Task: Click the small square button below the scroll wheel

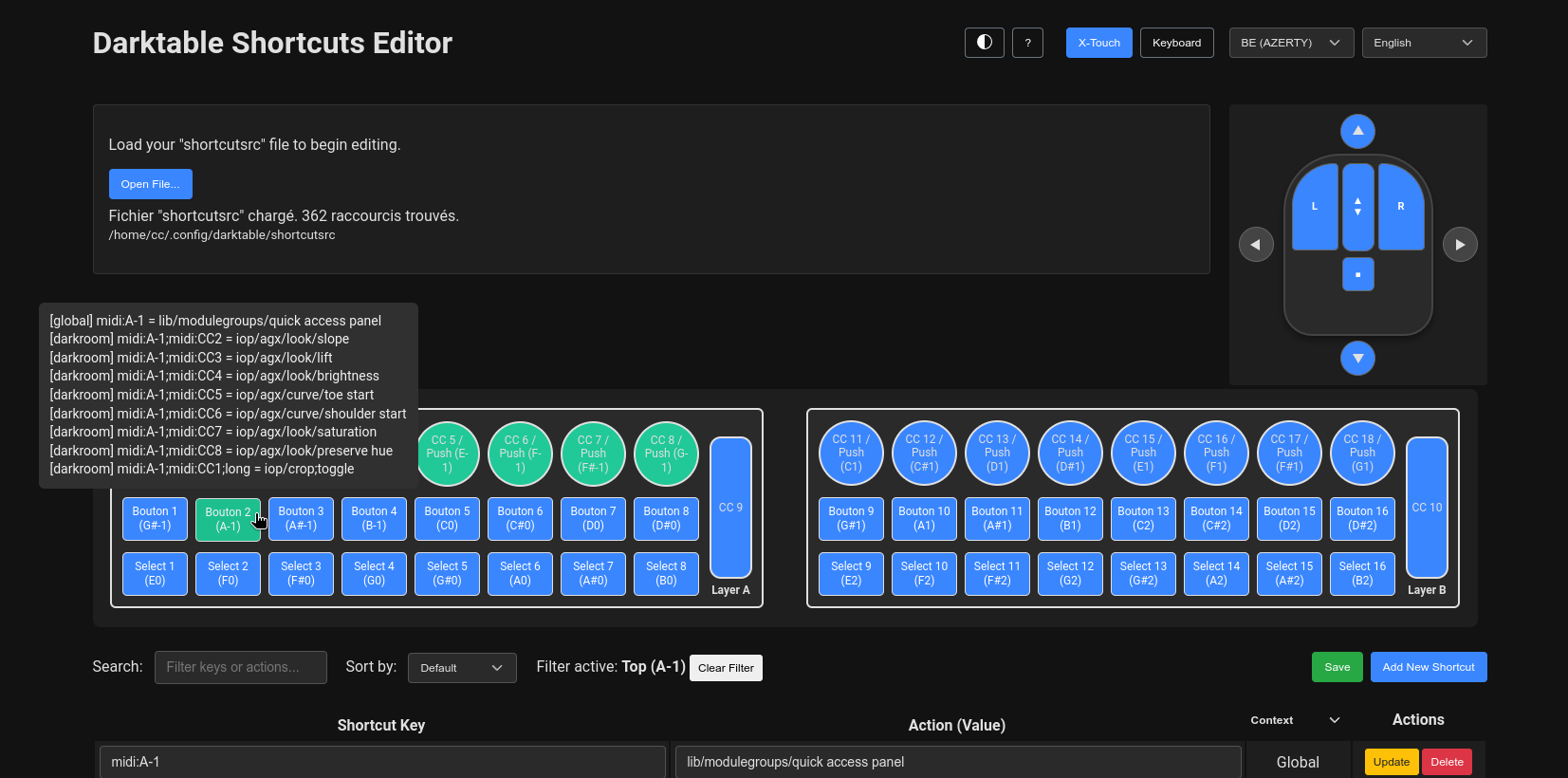Action: [1357, 274]
